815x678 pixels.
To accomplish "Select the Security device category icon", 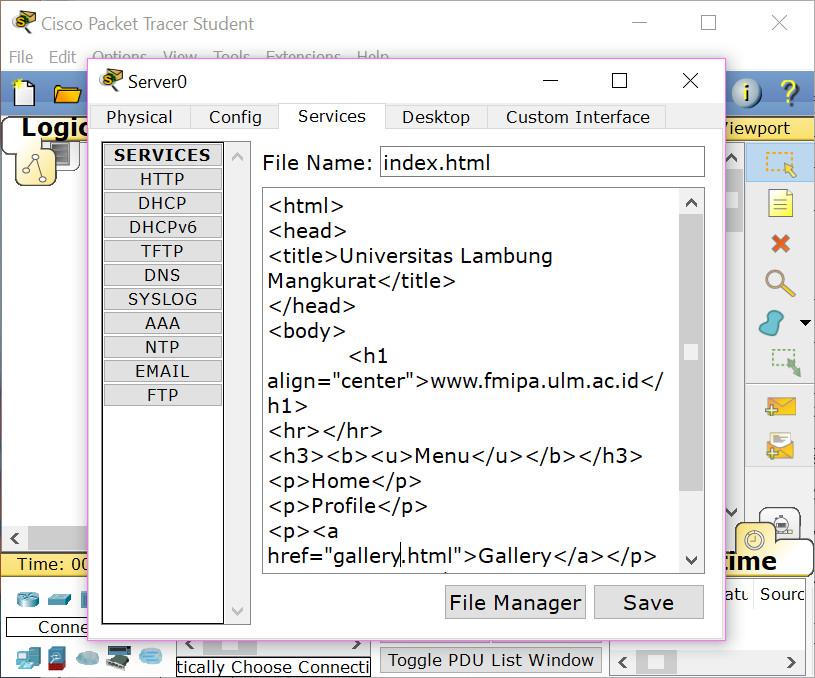I will (57, 658).
